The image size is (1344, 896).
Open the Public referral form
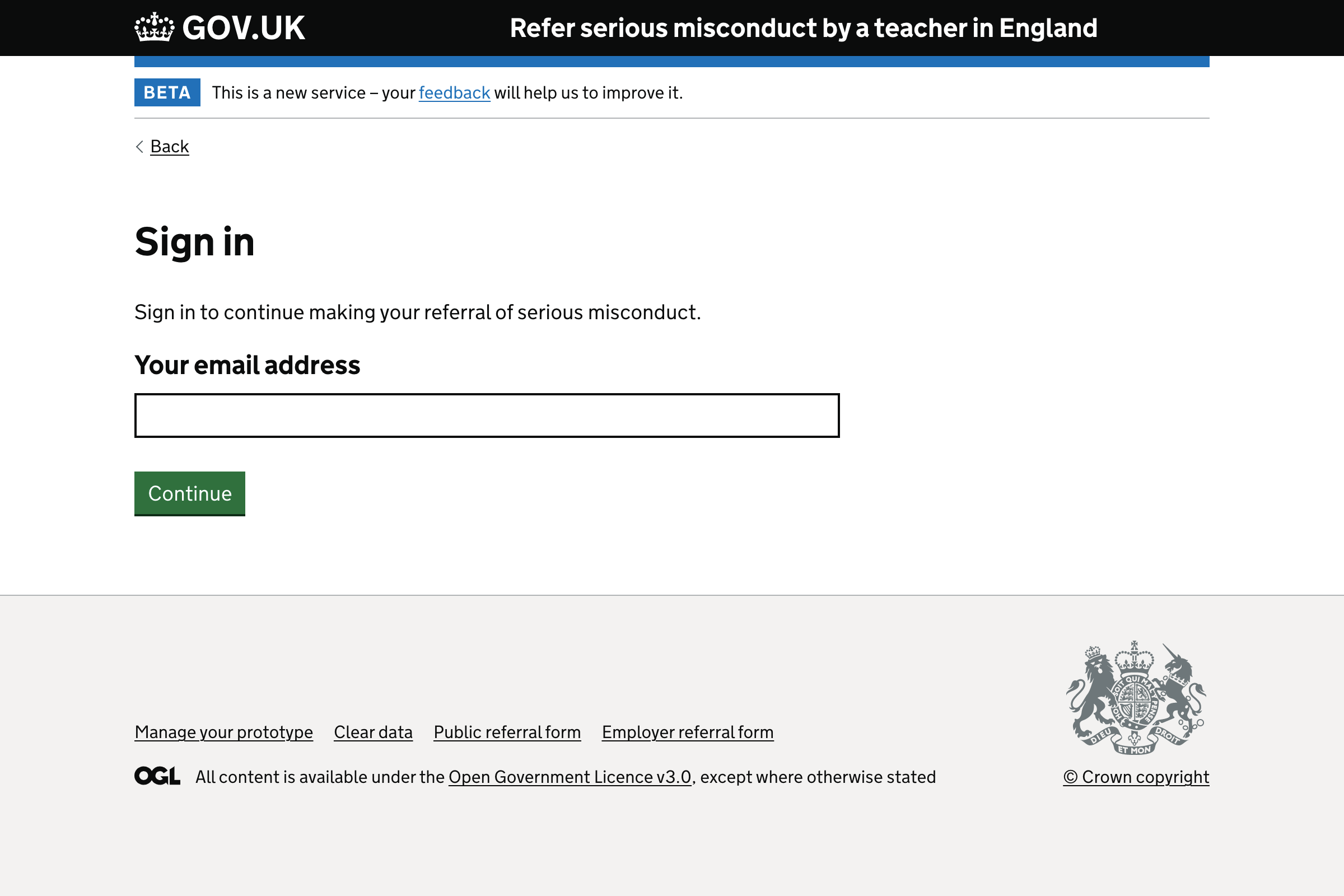507,732
